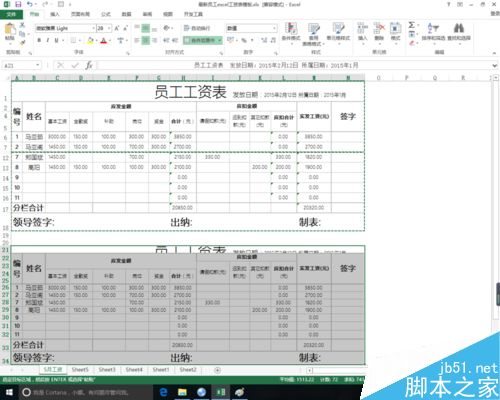Click Format cells icon in cells group
500x400 pixels.
[395, 29]
